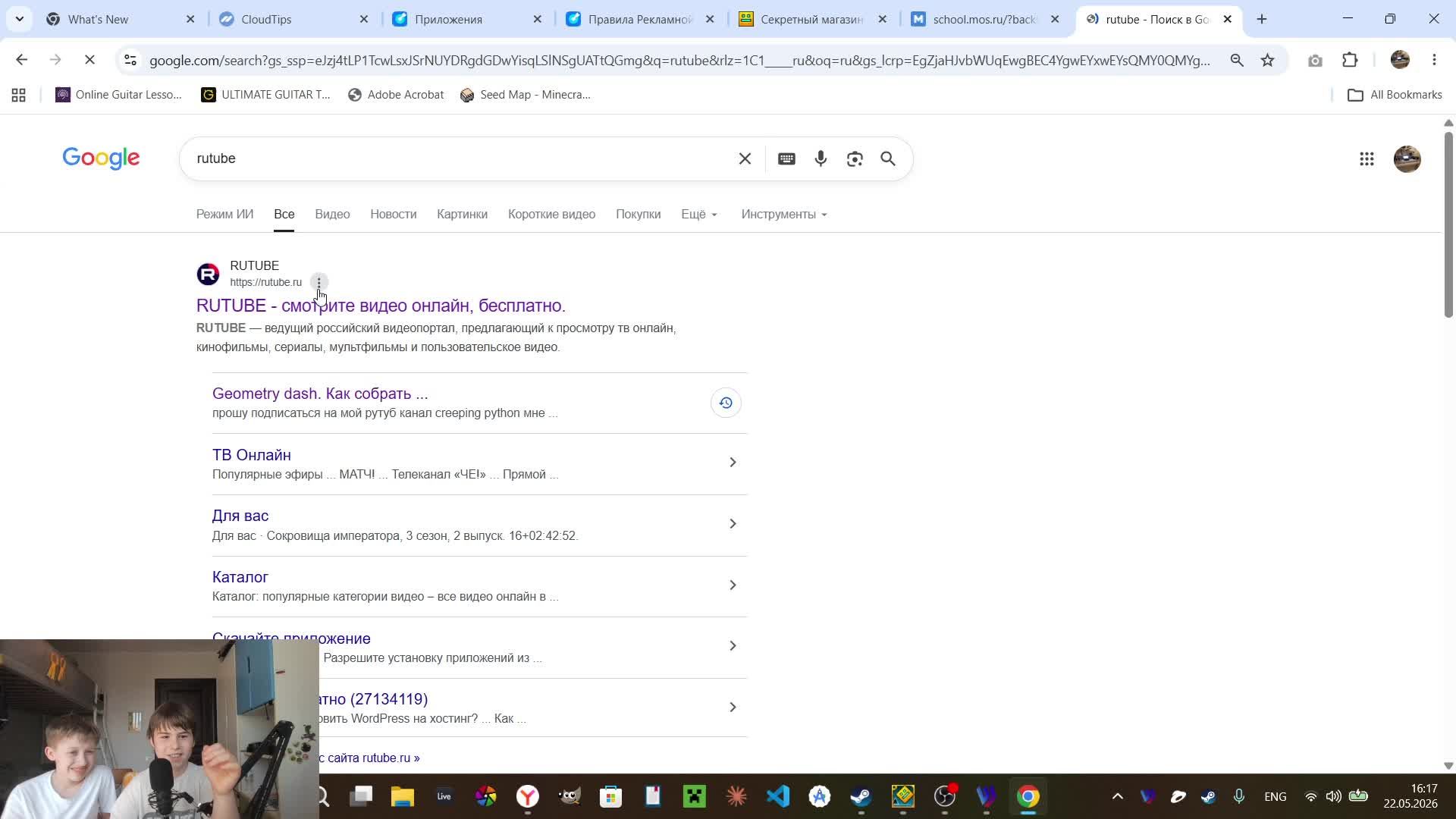Open Visual Studio Code from taskbar
This screenshot has height=819, width=1456.
coord(778,796)
